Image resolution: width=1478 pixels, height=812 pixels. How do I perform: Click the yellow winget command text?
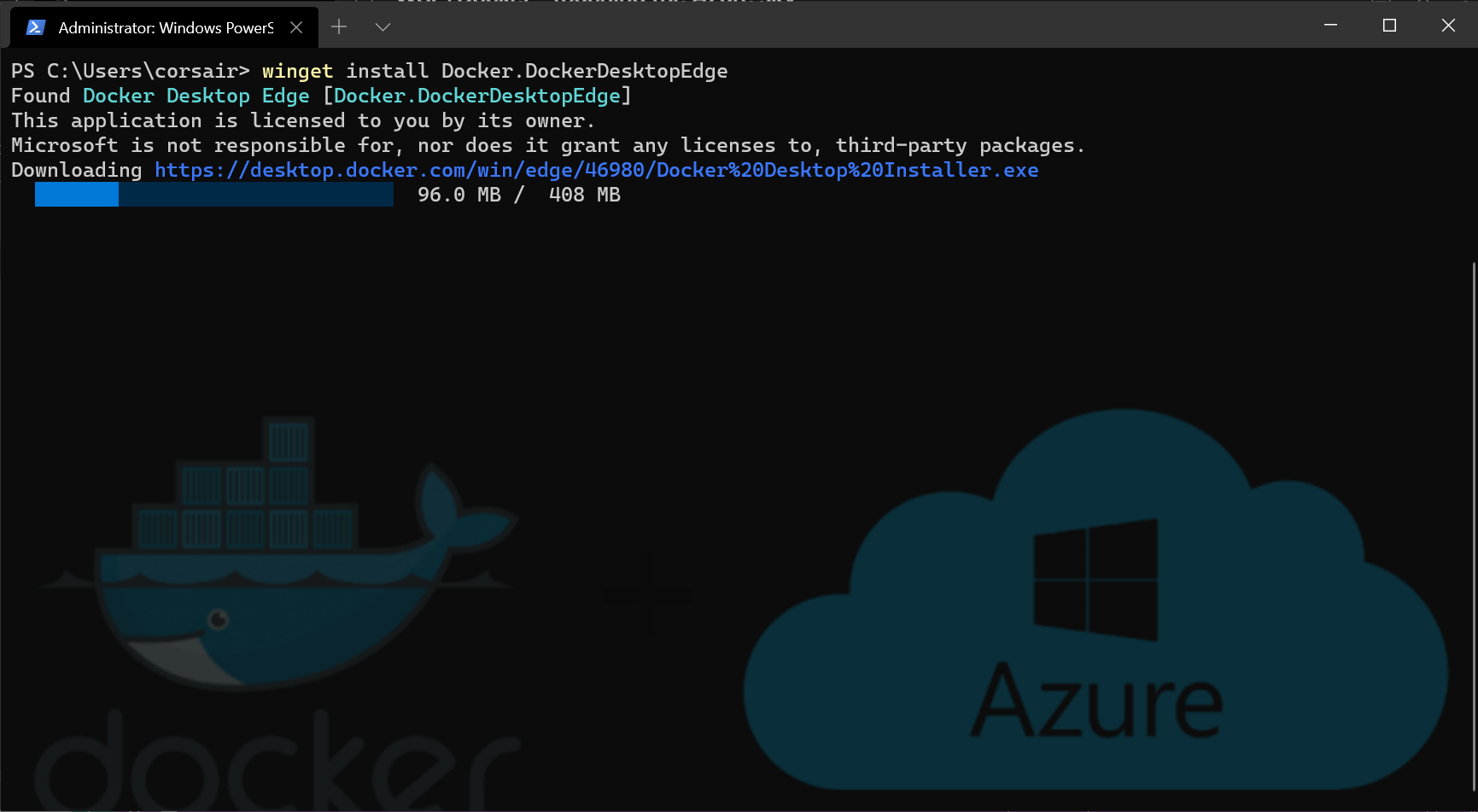point(297,71)
